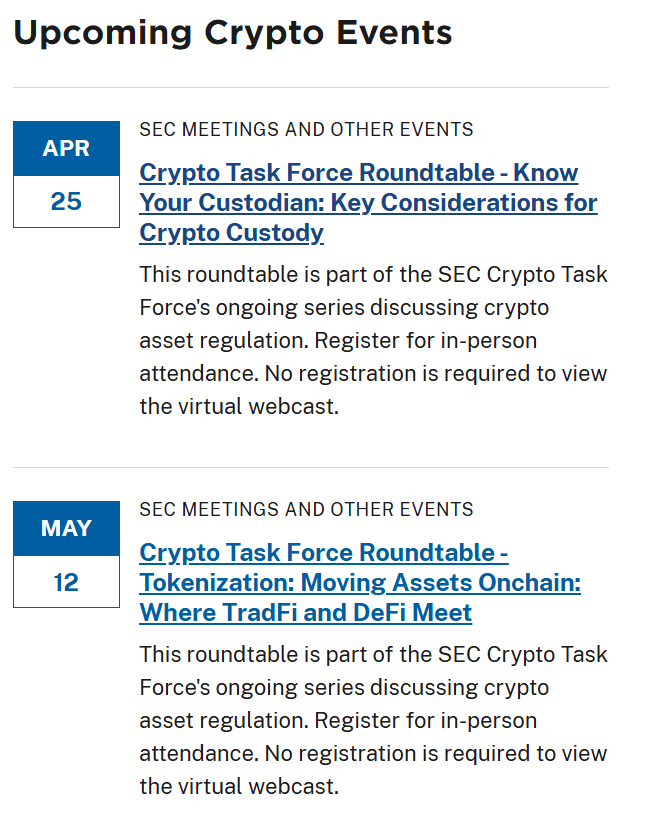Open the Know Your Custodian roundtable link

click(368, 203)
